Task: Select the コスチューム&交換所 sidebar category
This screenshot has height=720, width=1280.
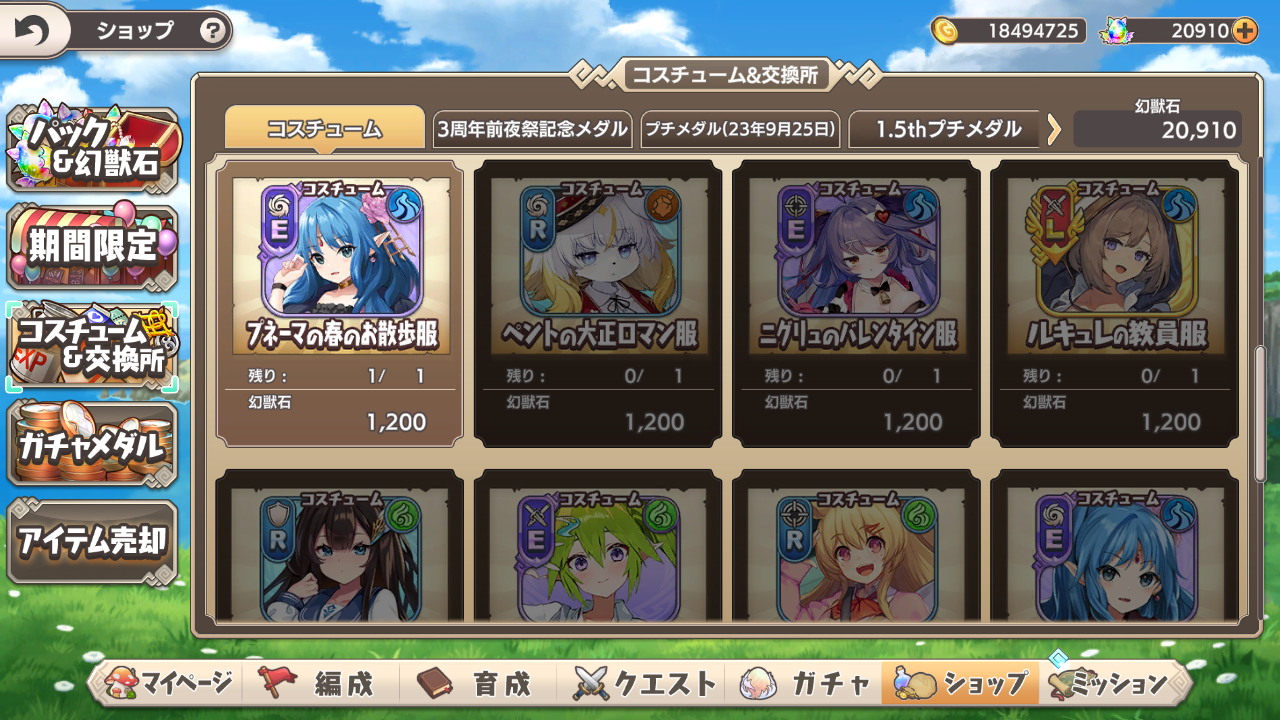Action: [x=92, y=346]
